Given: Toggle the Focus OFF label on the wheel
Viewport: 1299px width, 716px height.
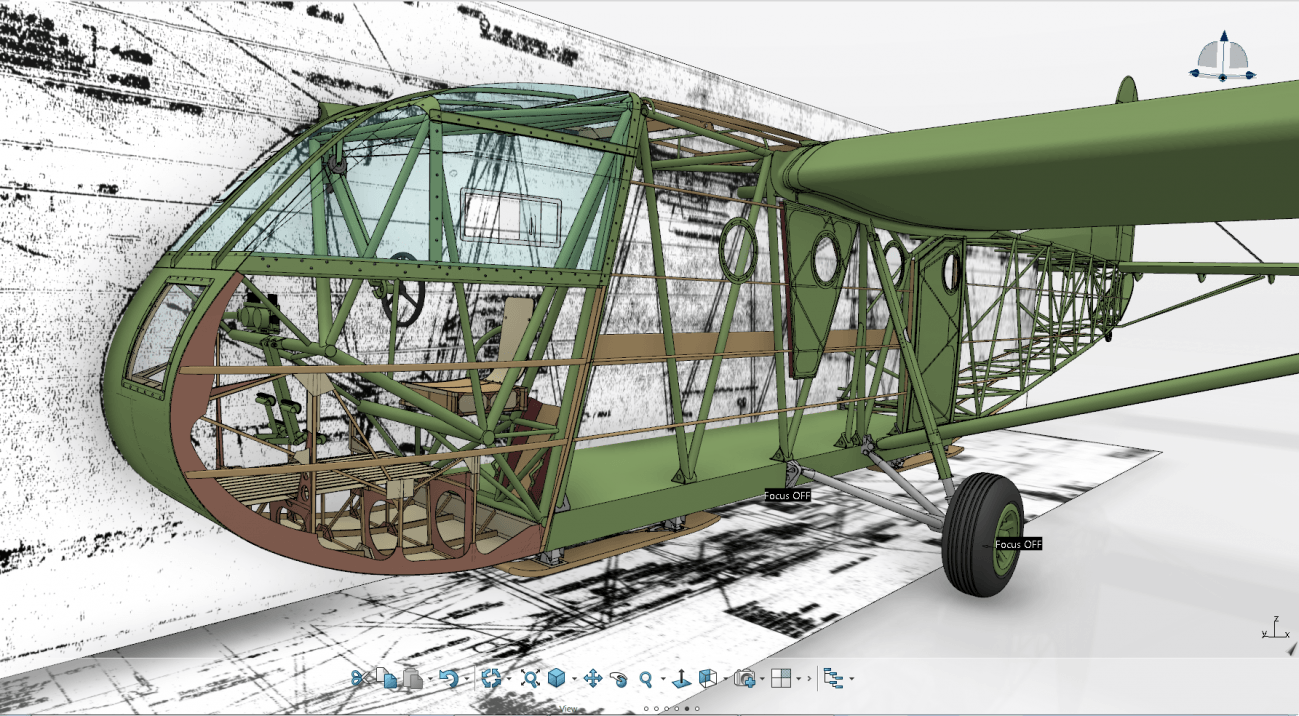Looking at the screenshot, I should (x=1018, y=544).
